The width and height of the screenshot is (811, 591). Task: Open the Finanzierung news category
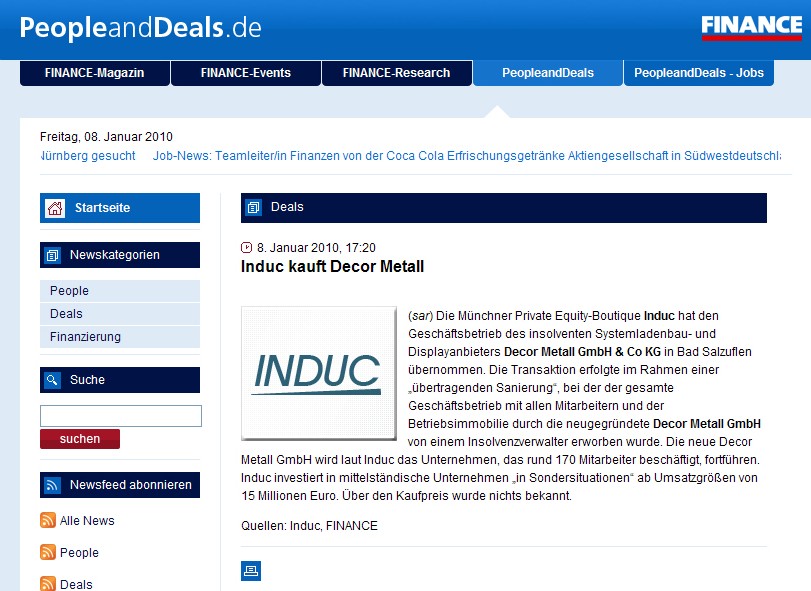tap(85, 337)
